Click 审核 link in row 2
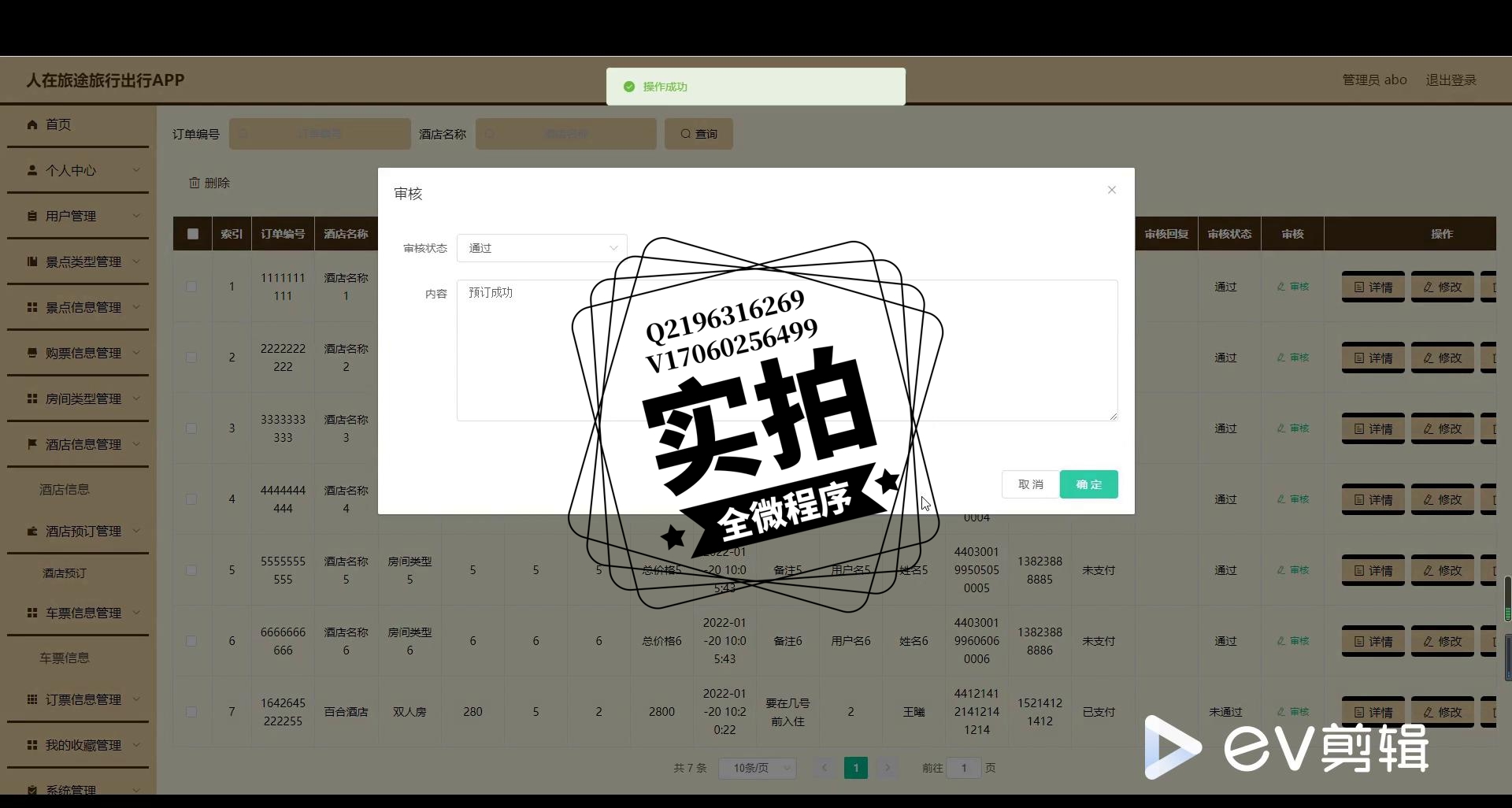Screen dimensions: 1512x808 pyautogui.click(x=1293, y=358)
